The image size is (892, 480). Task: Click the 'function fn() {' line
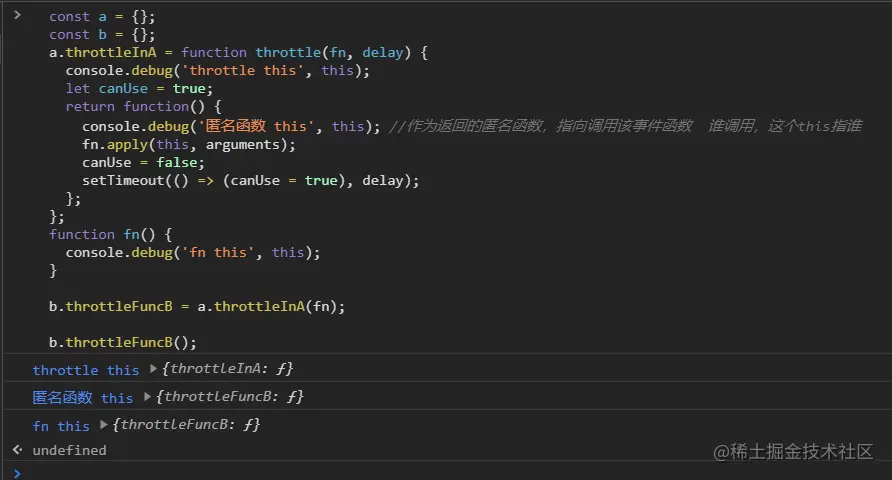[x=110, y=235]
